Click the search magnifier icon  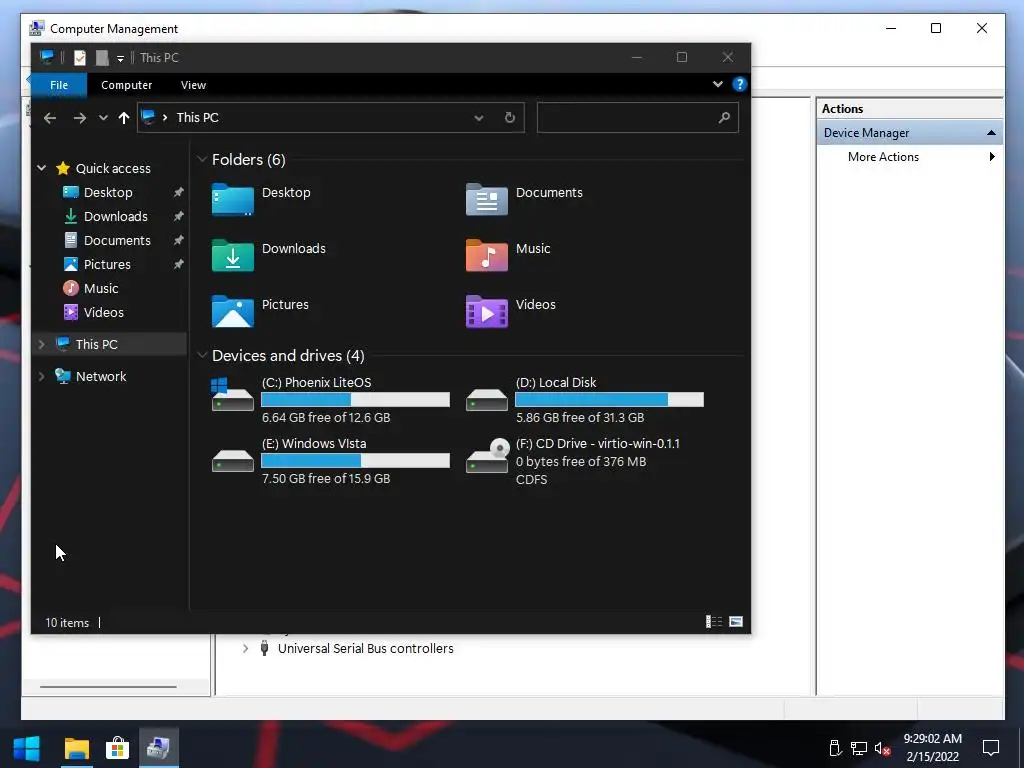pyautogui.click(x=724, y=118)
